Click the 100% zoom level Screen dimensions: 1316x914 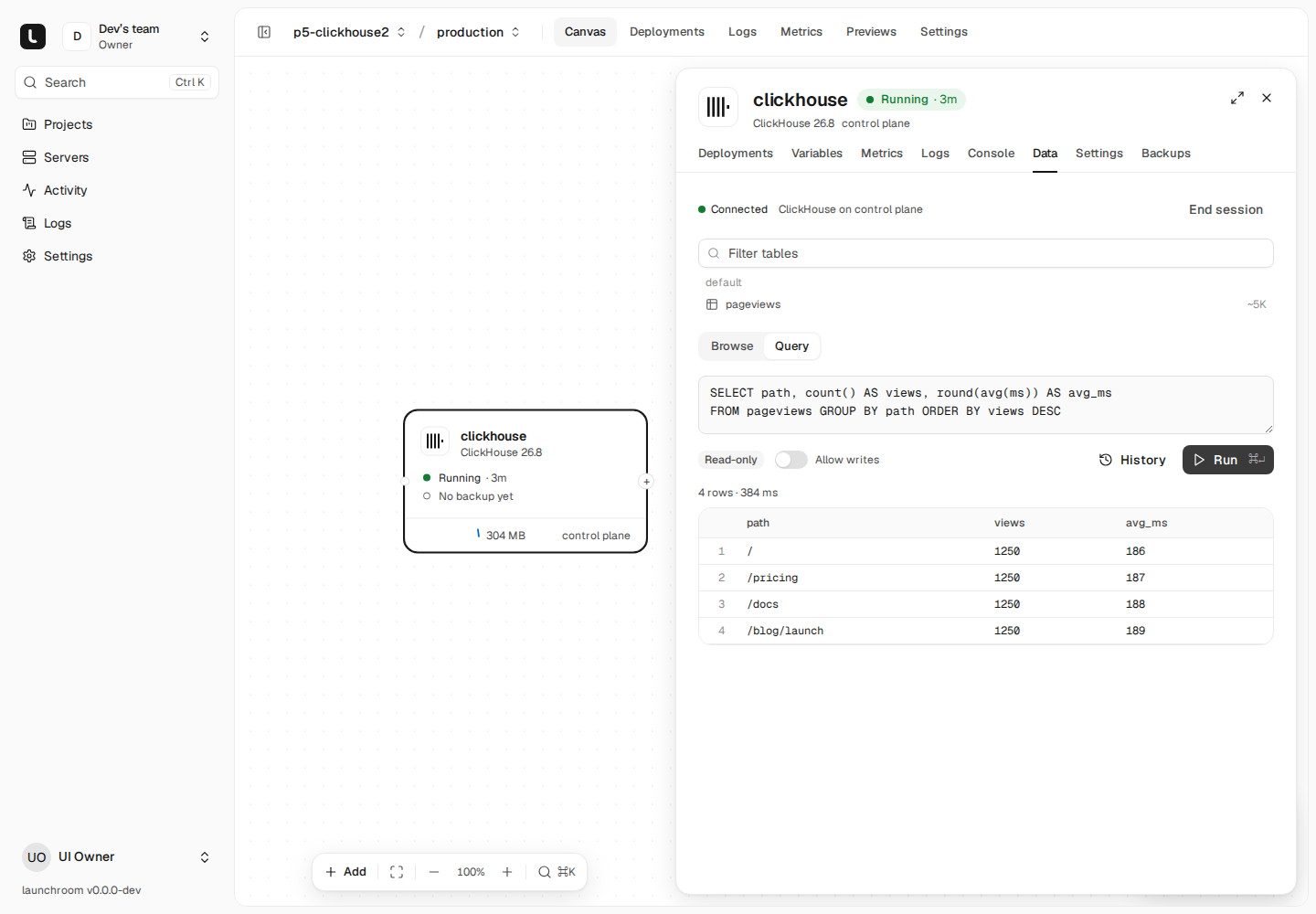pos(471,872)
